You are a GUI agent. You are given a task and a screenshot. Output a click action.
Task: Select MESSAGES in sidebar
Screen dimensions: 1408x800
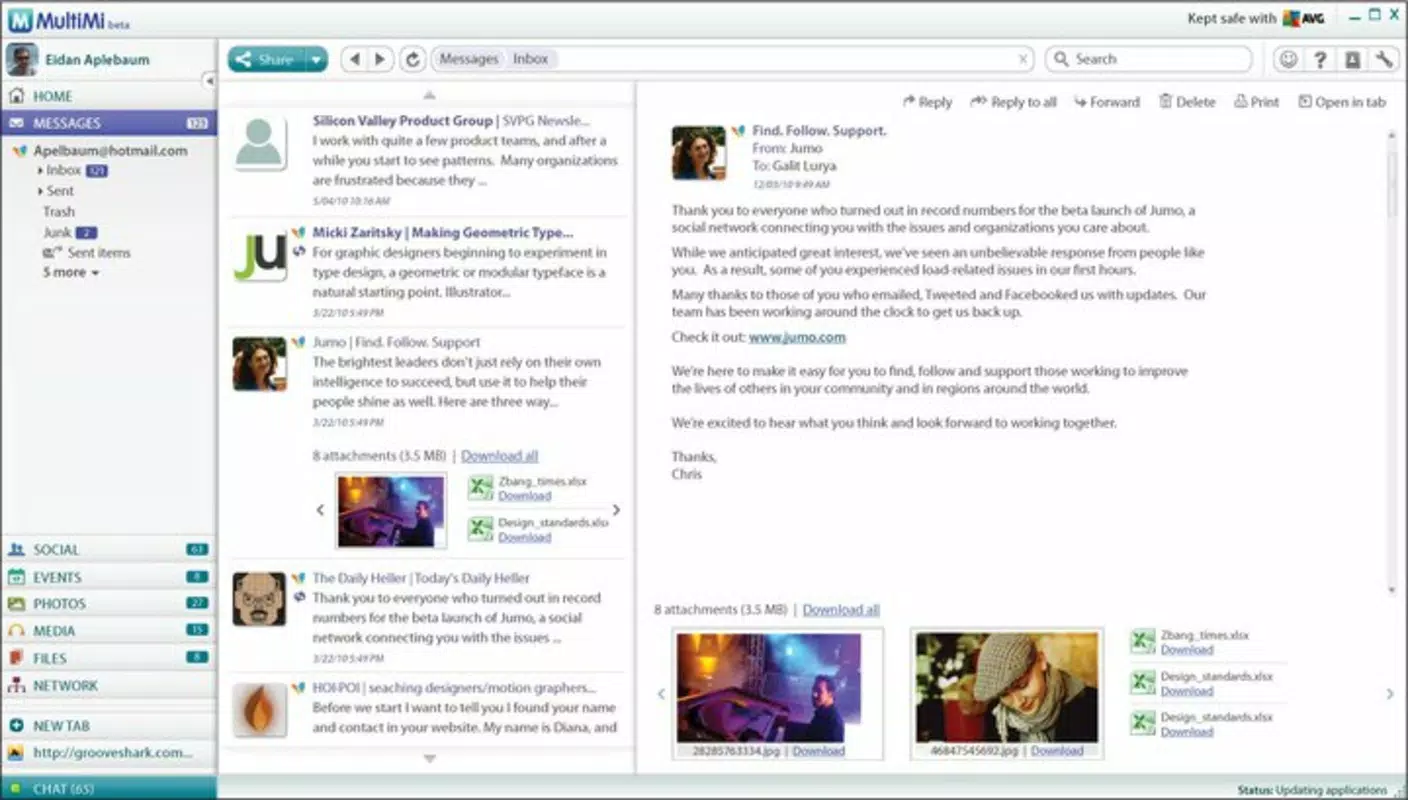(108, 123)
